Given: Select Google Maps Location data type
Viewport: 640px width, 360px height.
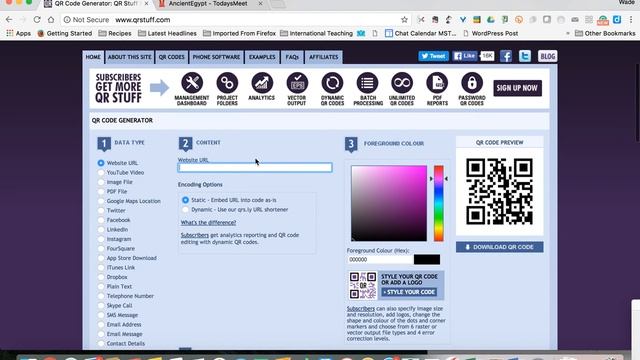Looking at the screenshot, I should (101, 201).
